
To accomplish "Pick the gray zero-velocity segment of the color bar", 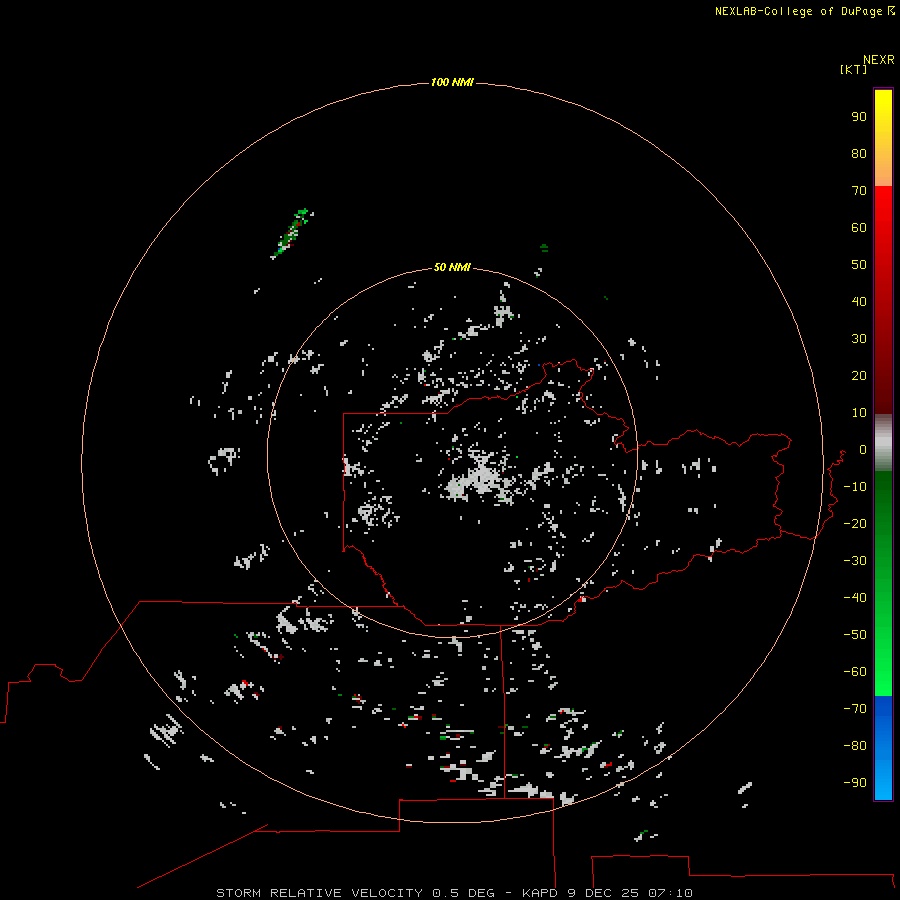I will [x=883, y=443].
